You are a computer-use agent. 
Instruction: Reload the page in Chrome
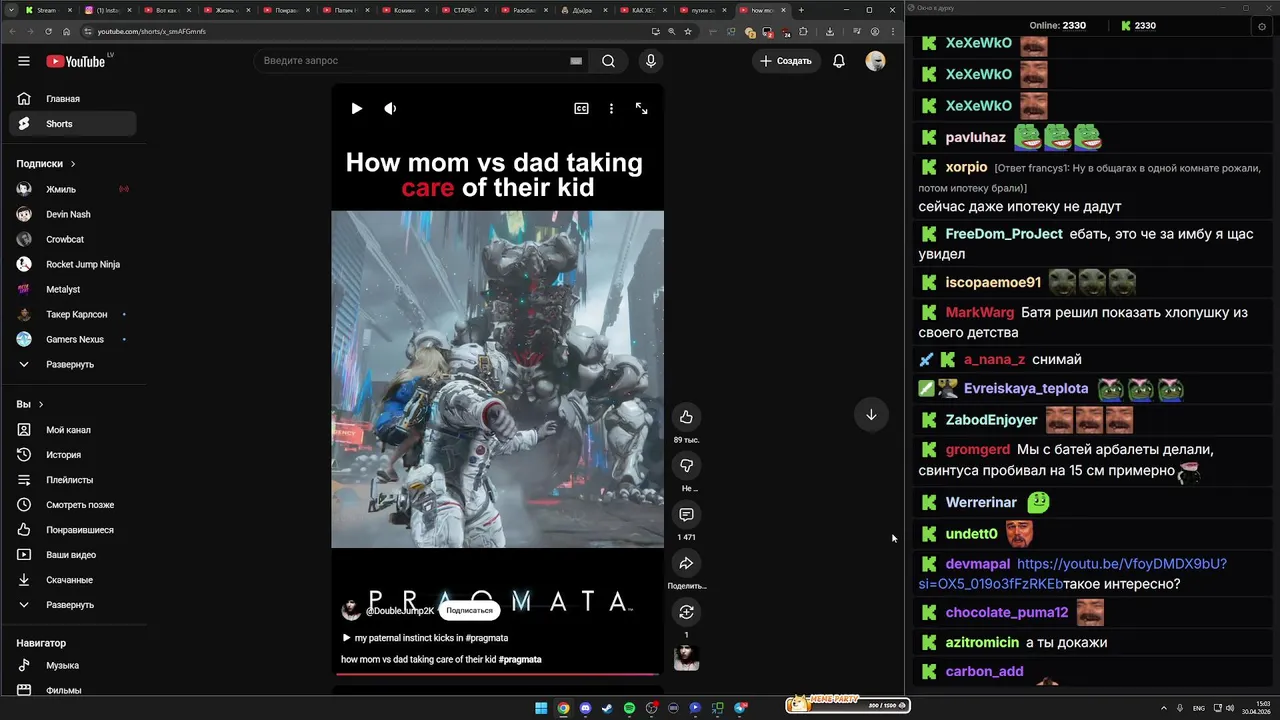click(x=48, y=31)
